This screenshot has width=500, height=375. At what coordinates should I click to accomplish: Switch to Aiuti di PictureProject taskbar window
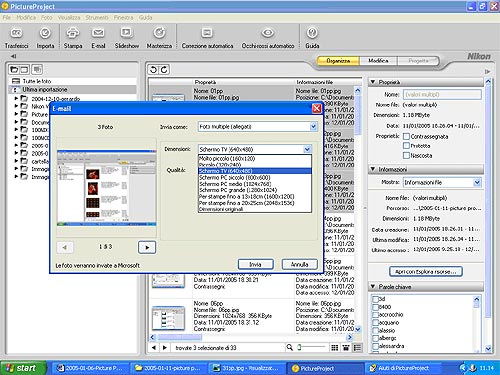[x=403, y=368]
